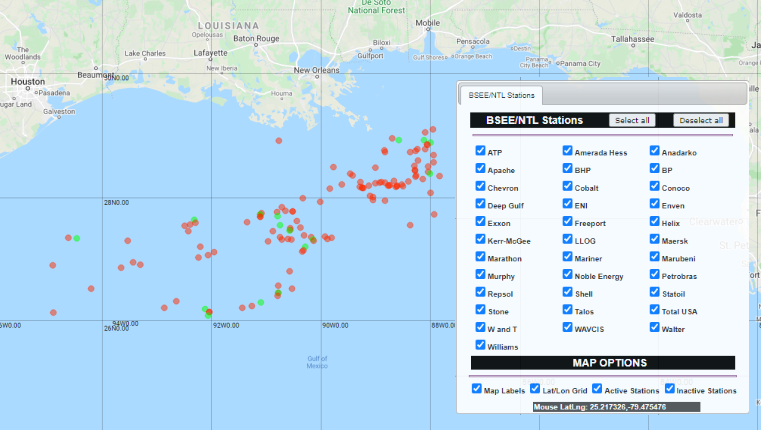
Task: Uncheck the ATP station checkbox
Action: (x=480, y=150)
